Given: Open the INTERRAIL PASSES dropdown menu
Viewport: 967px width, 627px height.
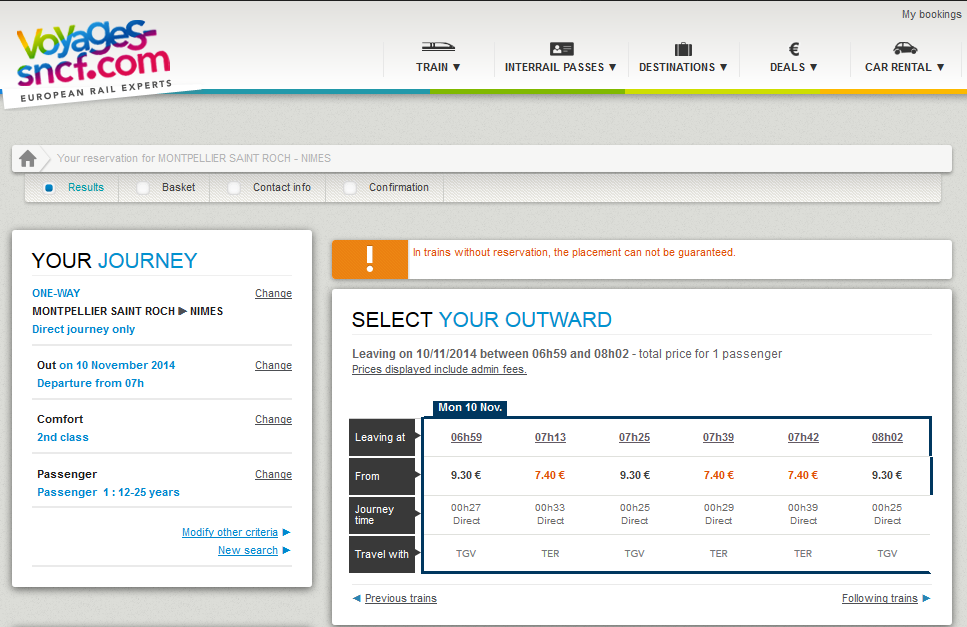Looking at the screenshot, I should (x=561, y=67).
